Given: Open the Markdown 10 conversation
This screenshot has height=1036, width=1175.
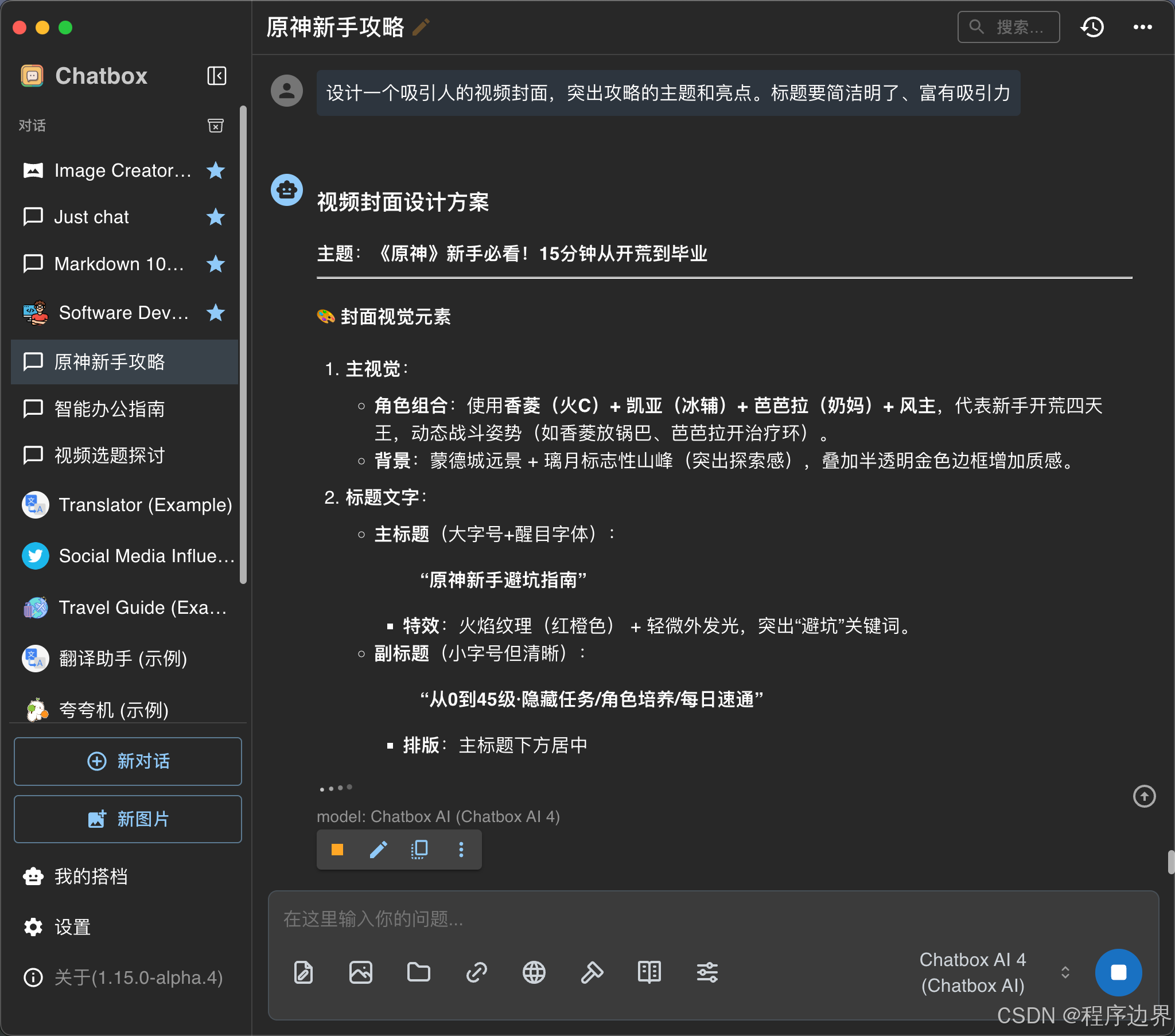Looking at the screenshot, I should click(x=124, y=264).
